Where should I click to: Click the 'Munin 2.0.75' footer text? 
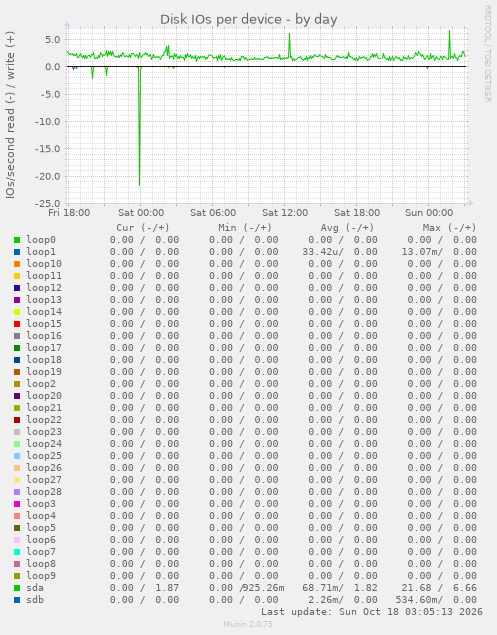click(248, 624)
